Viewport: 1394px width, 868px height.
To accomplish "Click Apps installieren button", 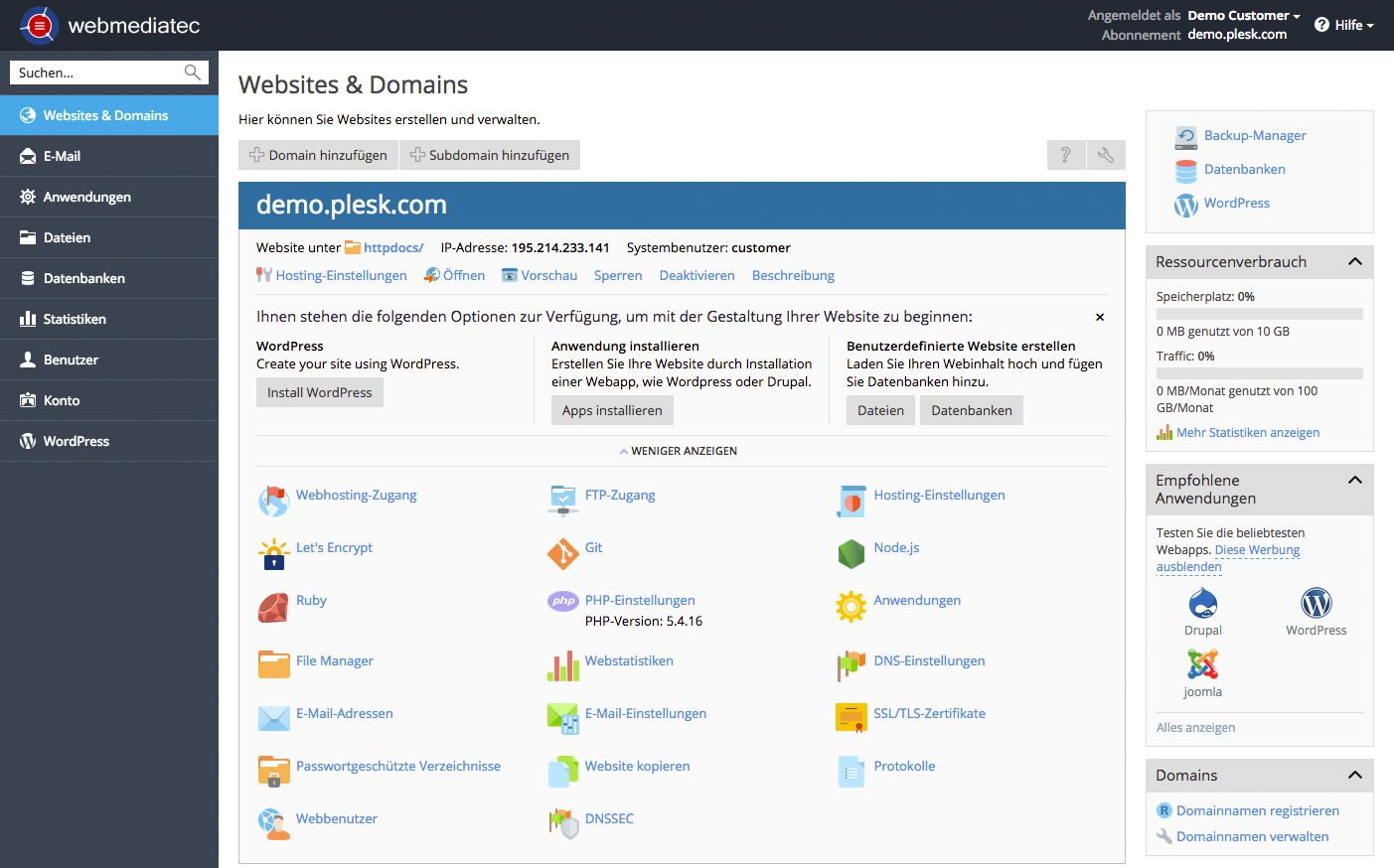I will click(612, 410).
